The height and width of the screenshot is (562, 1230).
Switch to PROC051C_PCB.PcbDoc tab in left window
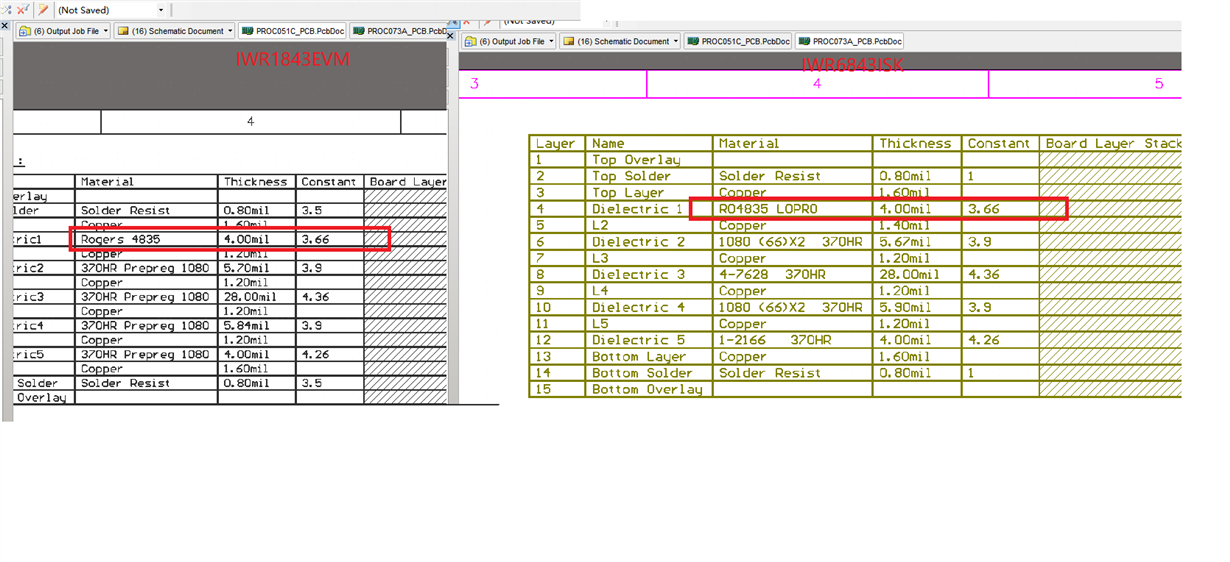(x=291, y=31)
